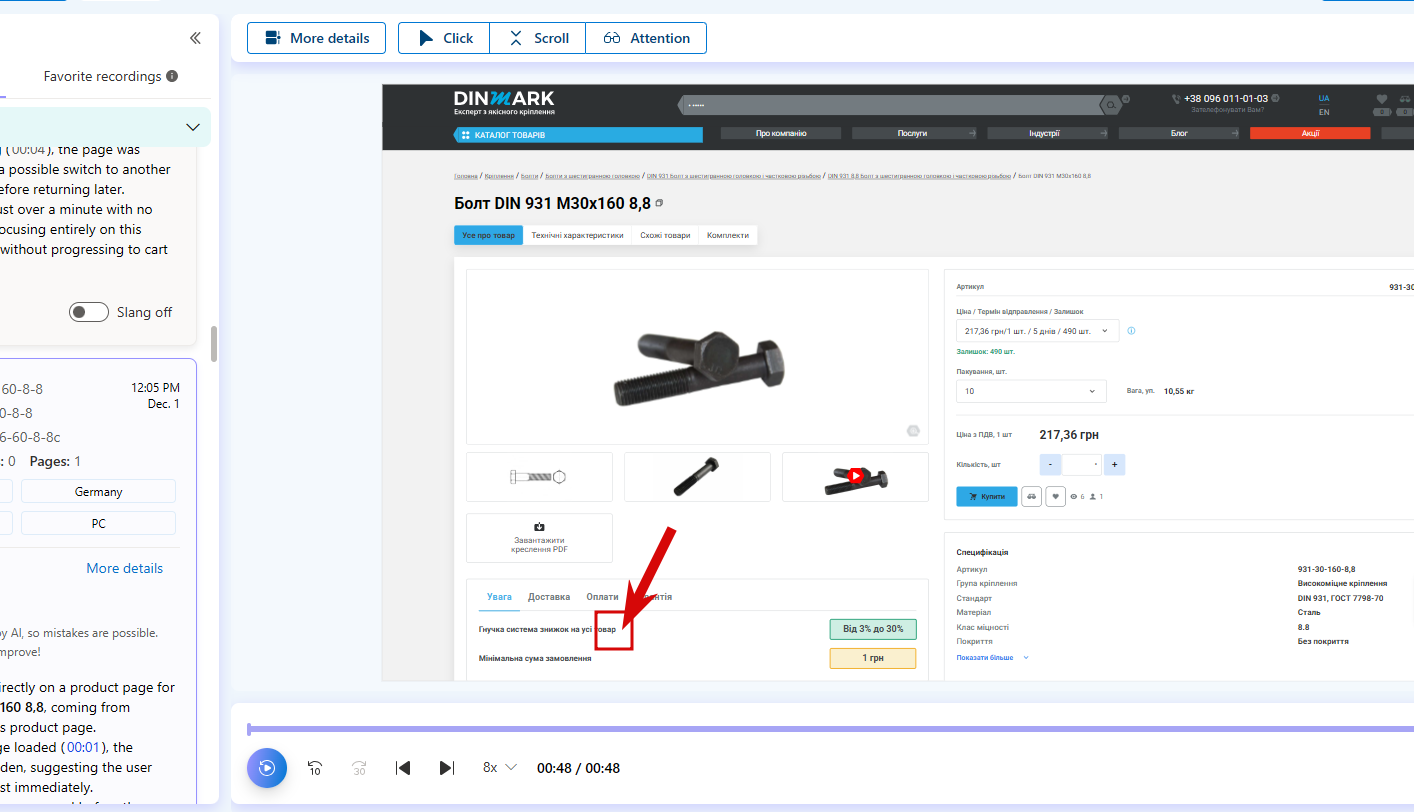
Task: Add product to favorites with heart button
Action: pyautogui.click(x=1055, y=496)
